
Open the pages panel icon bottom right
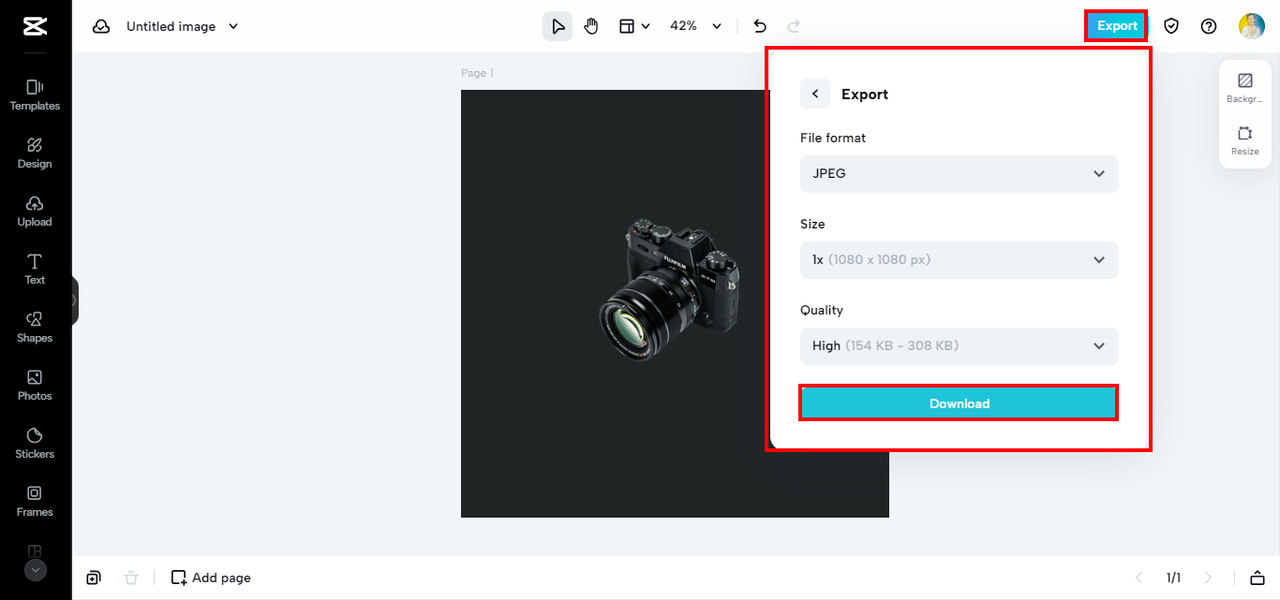pos(1257,578)
